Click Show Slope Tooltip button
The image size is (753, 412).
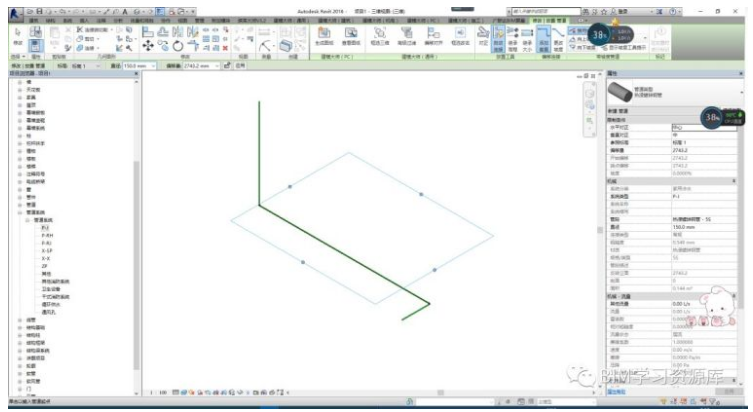point(623,48)
